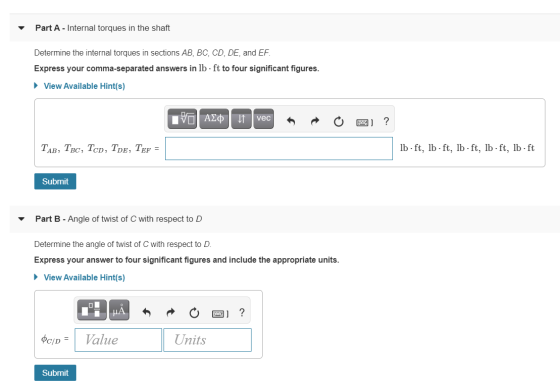The width and height of the screenshot is (560, 392).
Task: Open the µÅ units symbols palette
Action: tap(119, 310)
